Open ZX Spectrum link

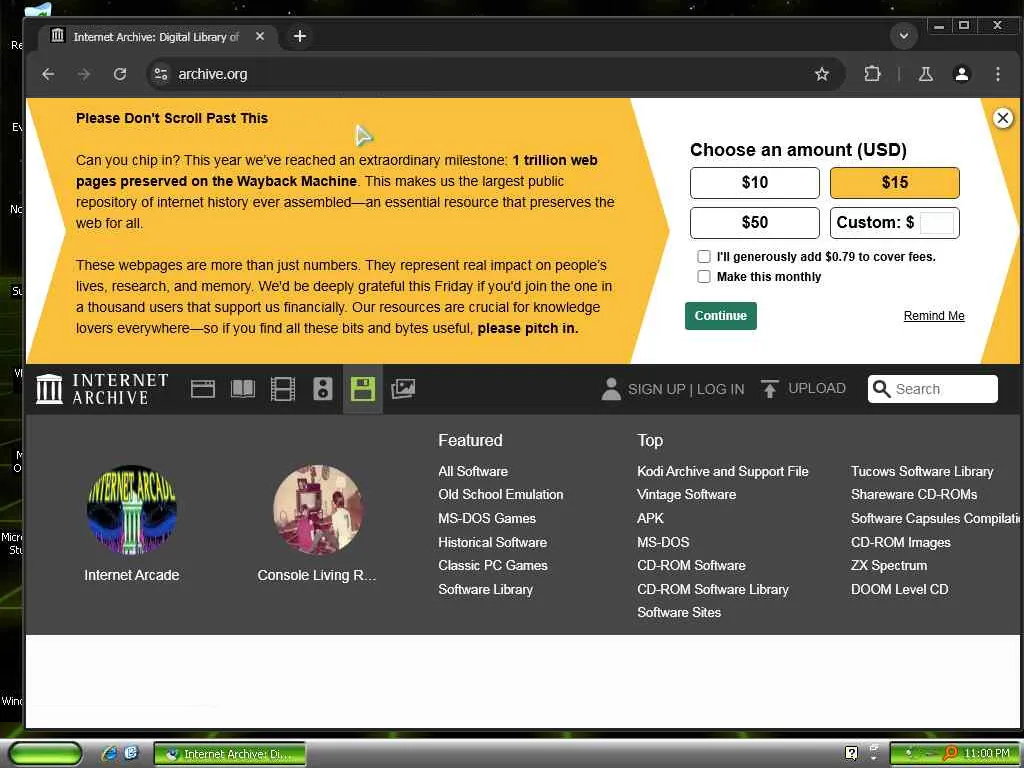tap(888, 566)
